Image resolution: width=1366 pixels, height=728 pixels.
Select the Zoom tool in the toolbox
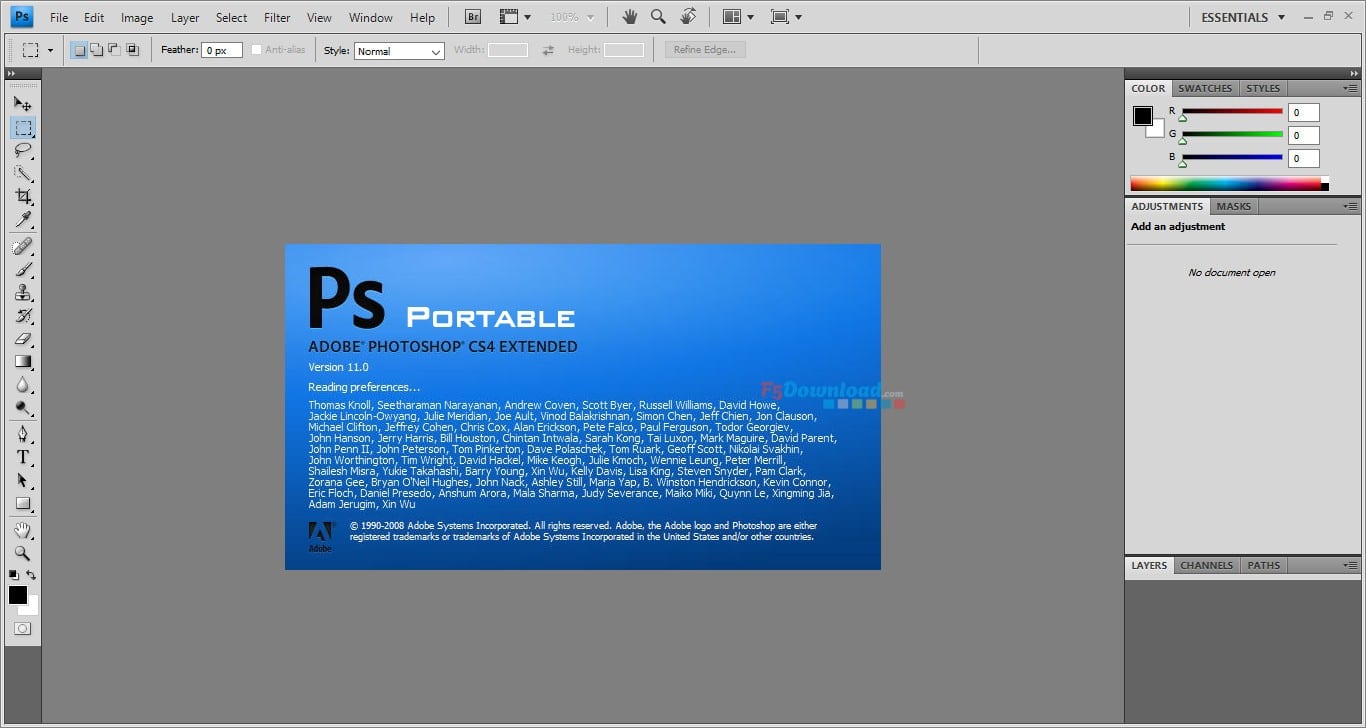click(x=22, y=553)
